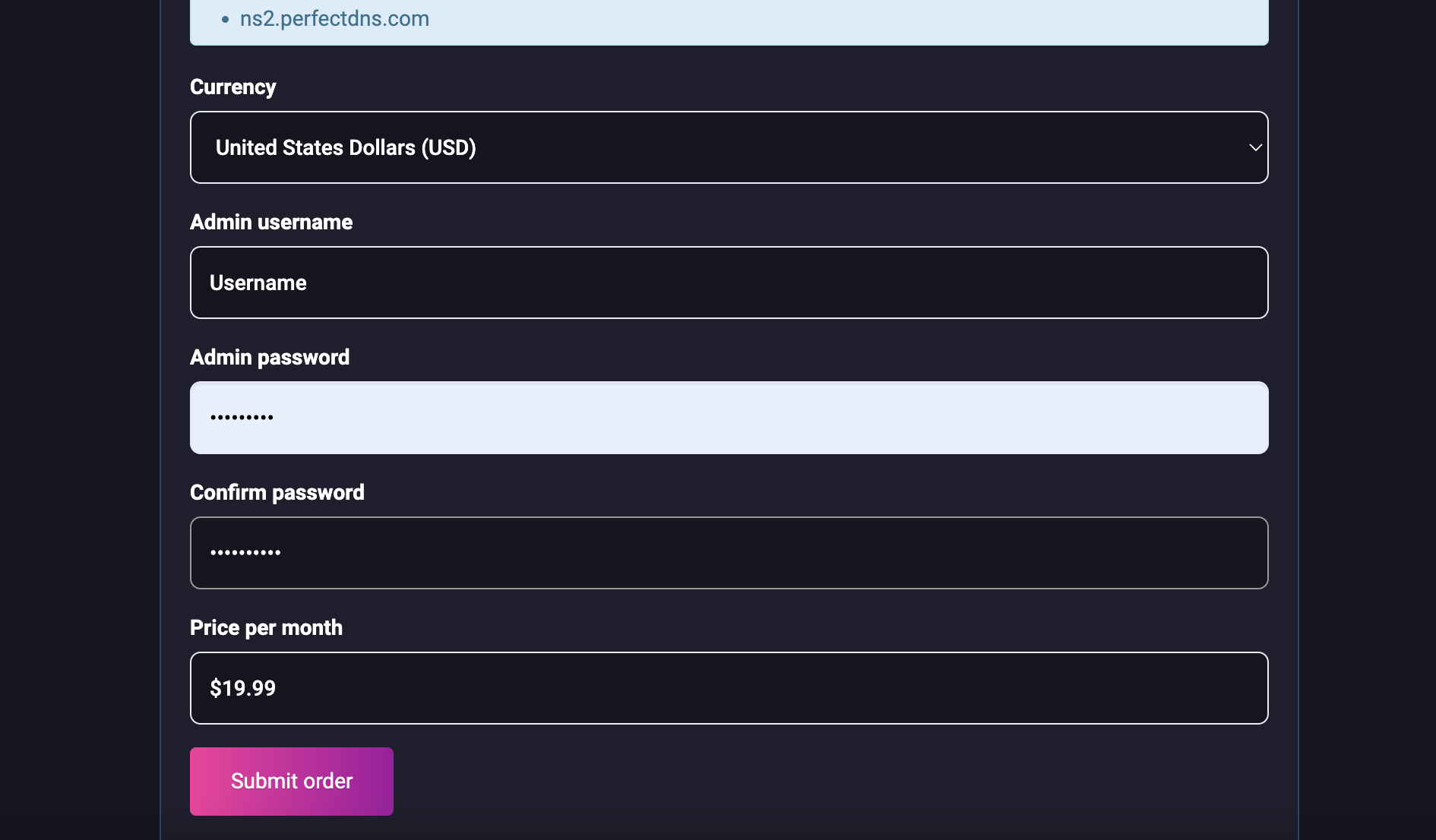Click the $19.99 price value
The image size is (1436, 840).
click(242, 688)
